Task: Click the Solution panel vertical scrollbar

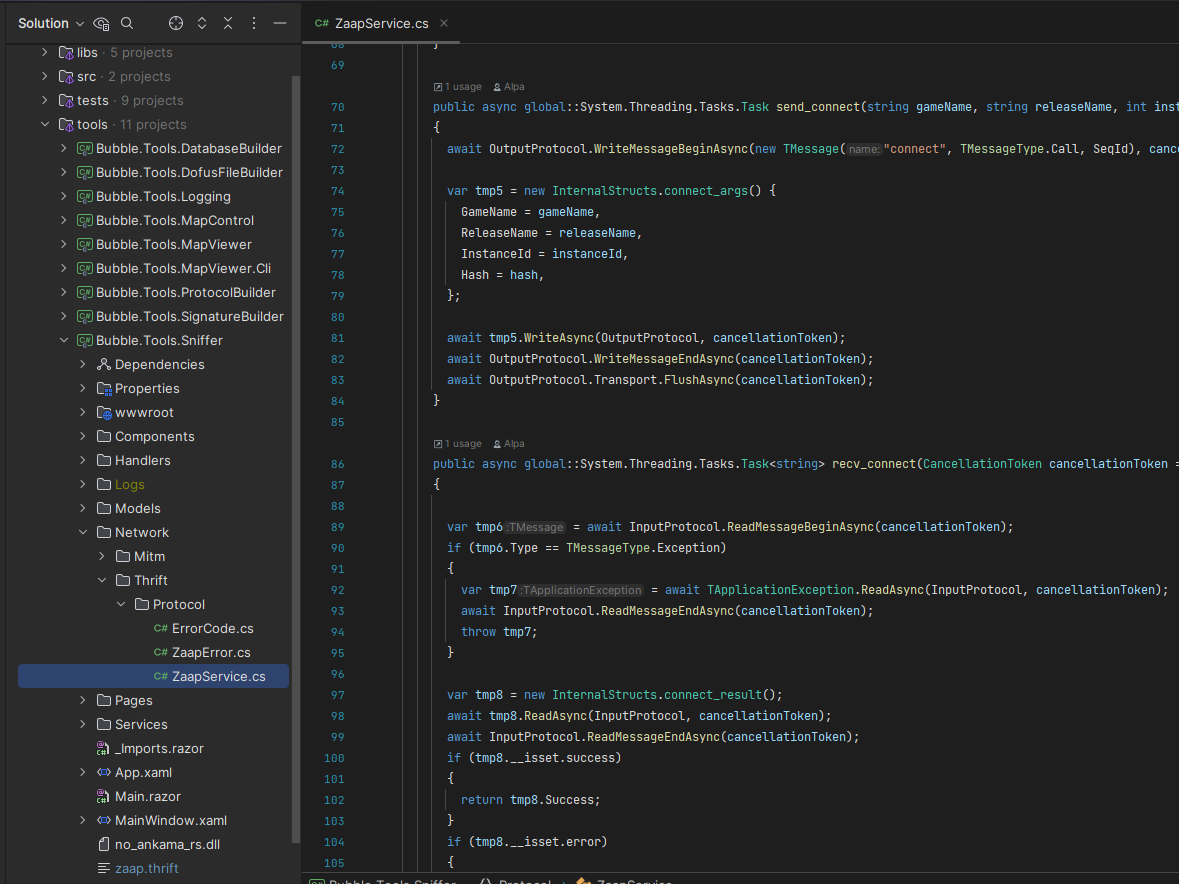Action: [x=296, y=459]
